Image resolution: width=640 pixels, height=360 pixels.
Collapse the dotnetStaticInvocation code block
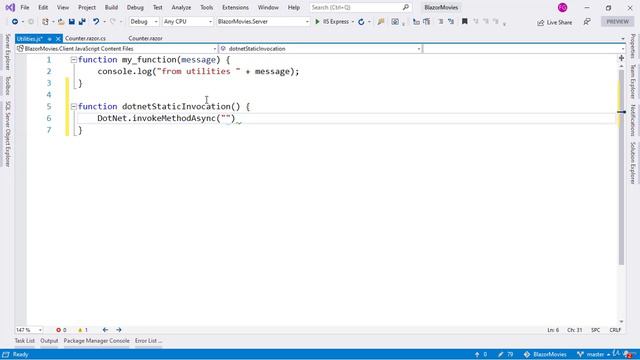[x=74, y=107]
